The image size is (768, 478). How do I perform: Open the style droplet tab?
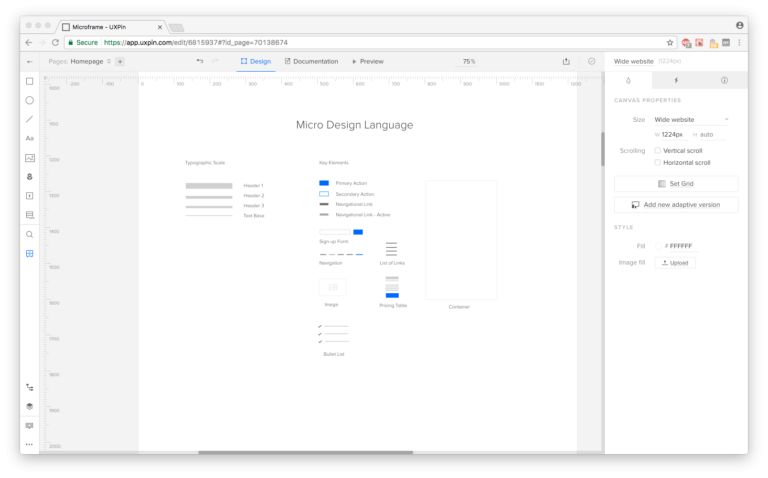click(628, 80)
